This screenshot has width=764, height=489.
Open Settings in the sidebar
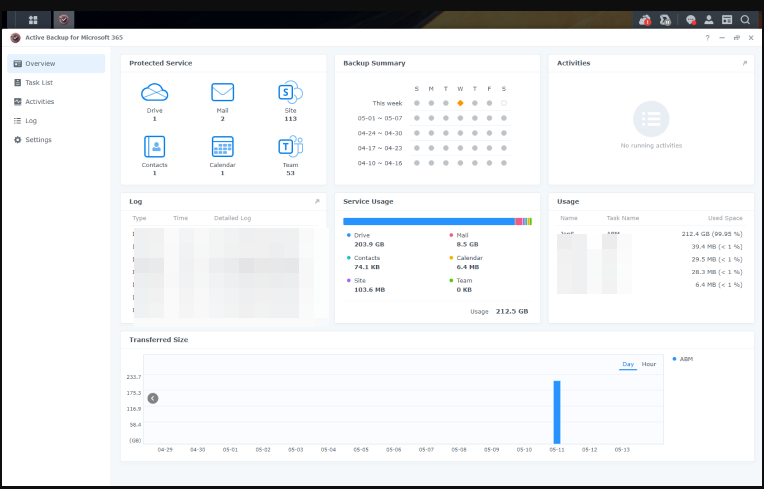(x=56, y=139)
